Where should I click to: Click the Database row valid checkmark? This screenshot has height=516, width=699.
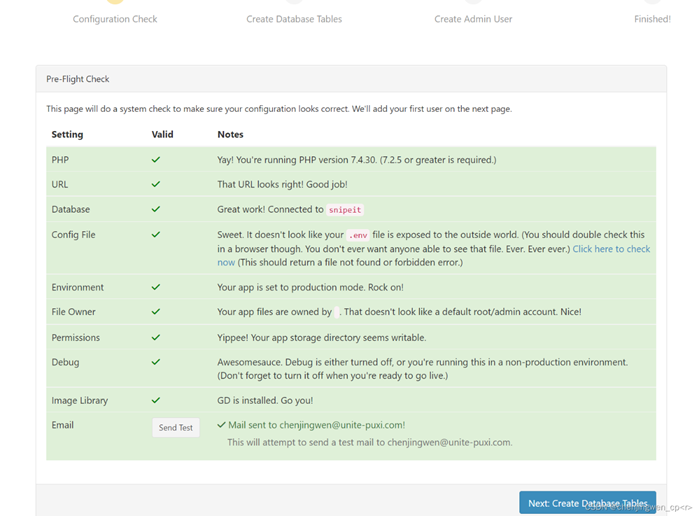click(x=156, y=210)
